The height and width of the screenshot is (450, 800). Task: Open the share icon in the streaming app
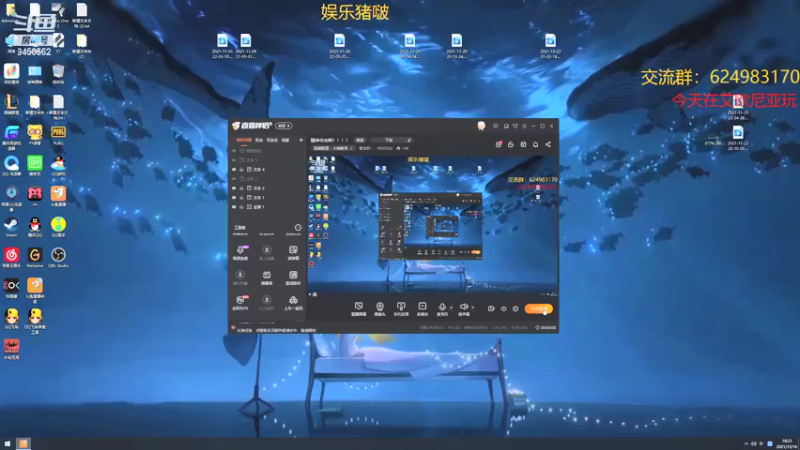point(548,144)
